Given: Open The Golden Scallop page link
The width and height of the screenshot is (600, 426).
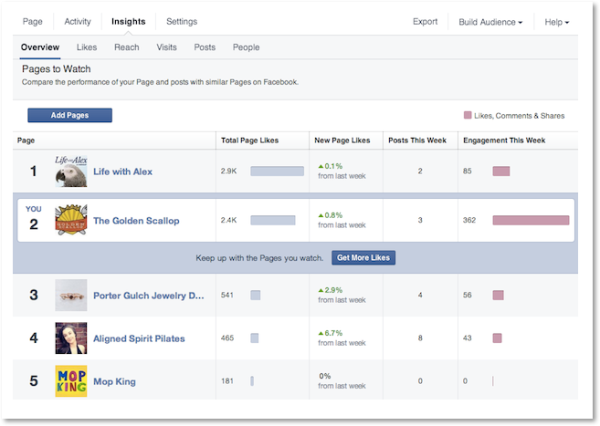Looking at the screenshot, I should [136, 221].
